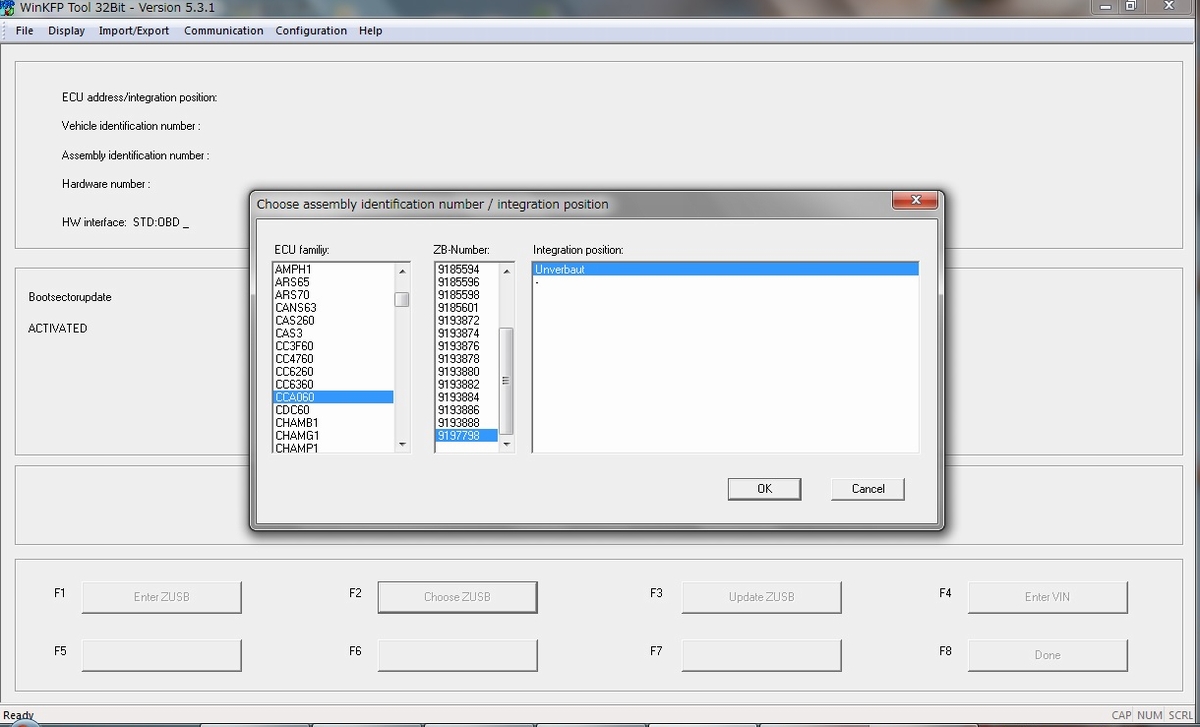The image size is (1200, 727).
Task: Select ZB-Number 9193874
Action: click(466, 333)
